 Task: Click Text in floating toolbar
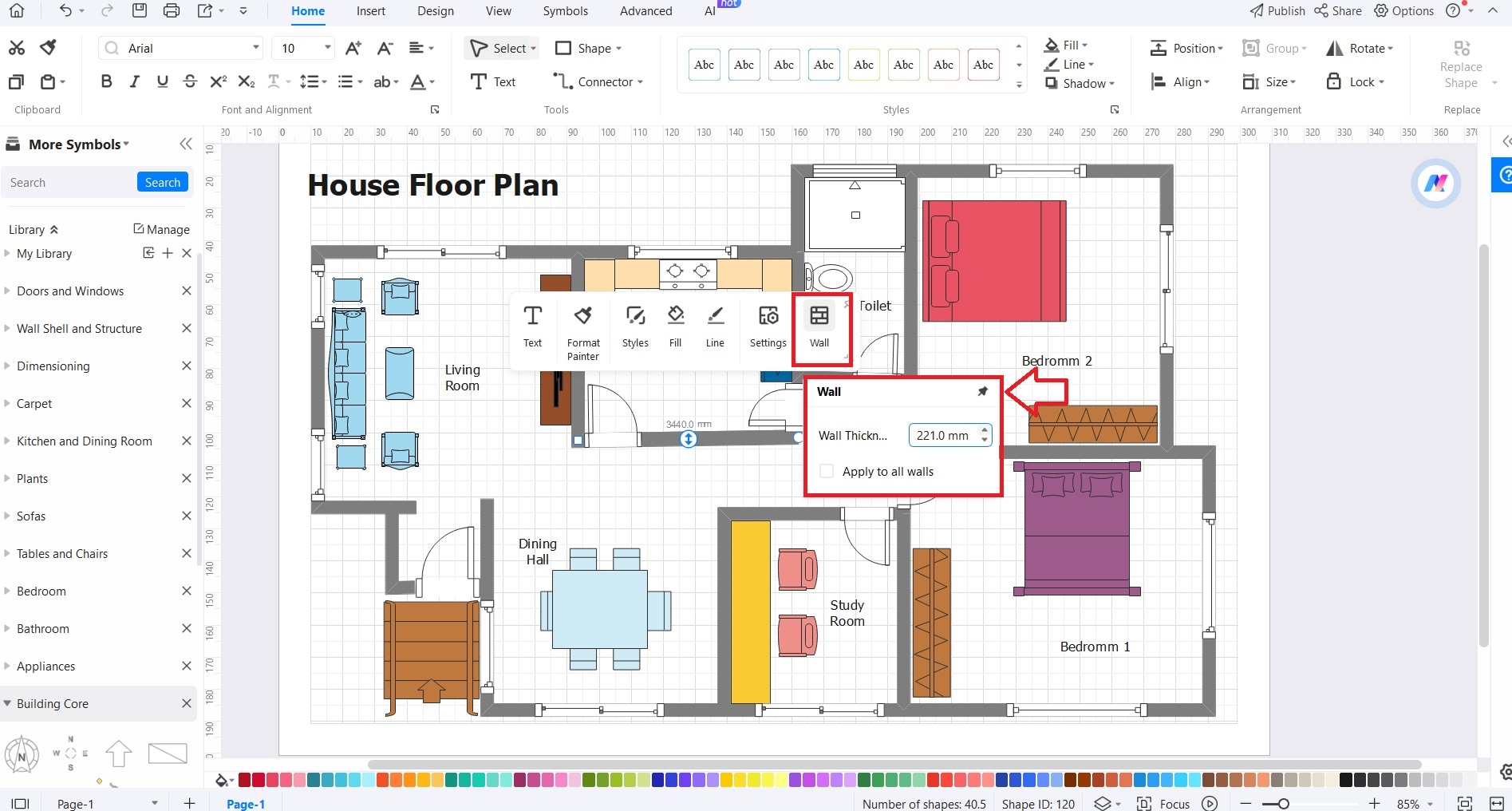click(x=532, y=327)
